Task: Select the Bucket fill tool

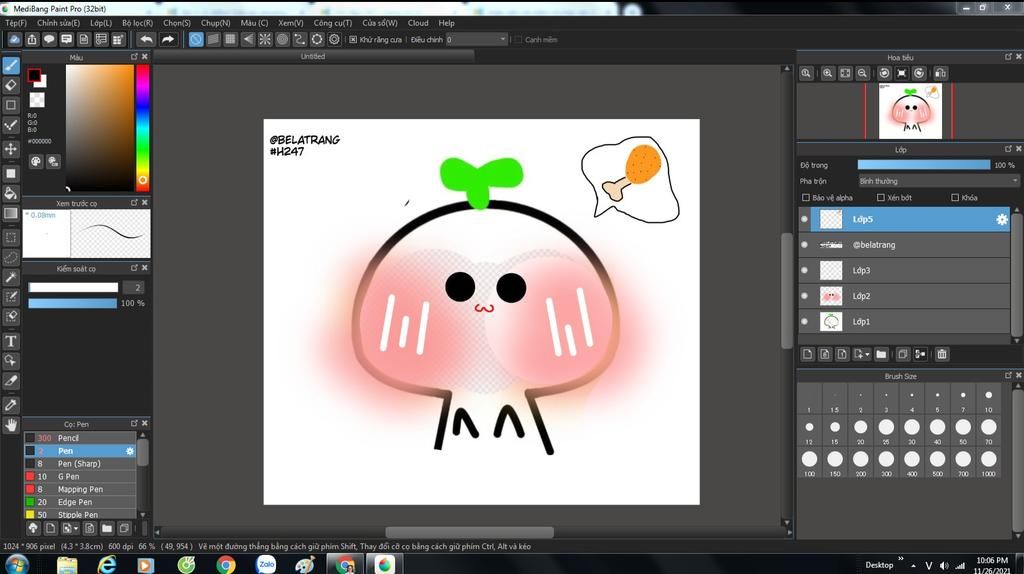Action: pyautogui.click(x=11, y=193)
